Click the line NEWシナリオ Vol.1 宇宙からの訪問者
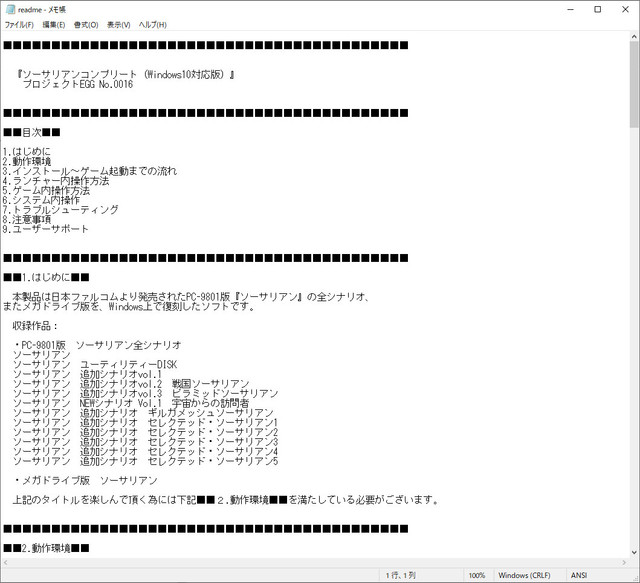This screenshot has width=640, height=583. click(x=131, y=403)
